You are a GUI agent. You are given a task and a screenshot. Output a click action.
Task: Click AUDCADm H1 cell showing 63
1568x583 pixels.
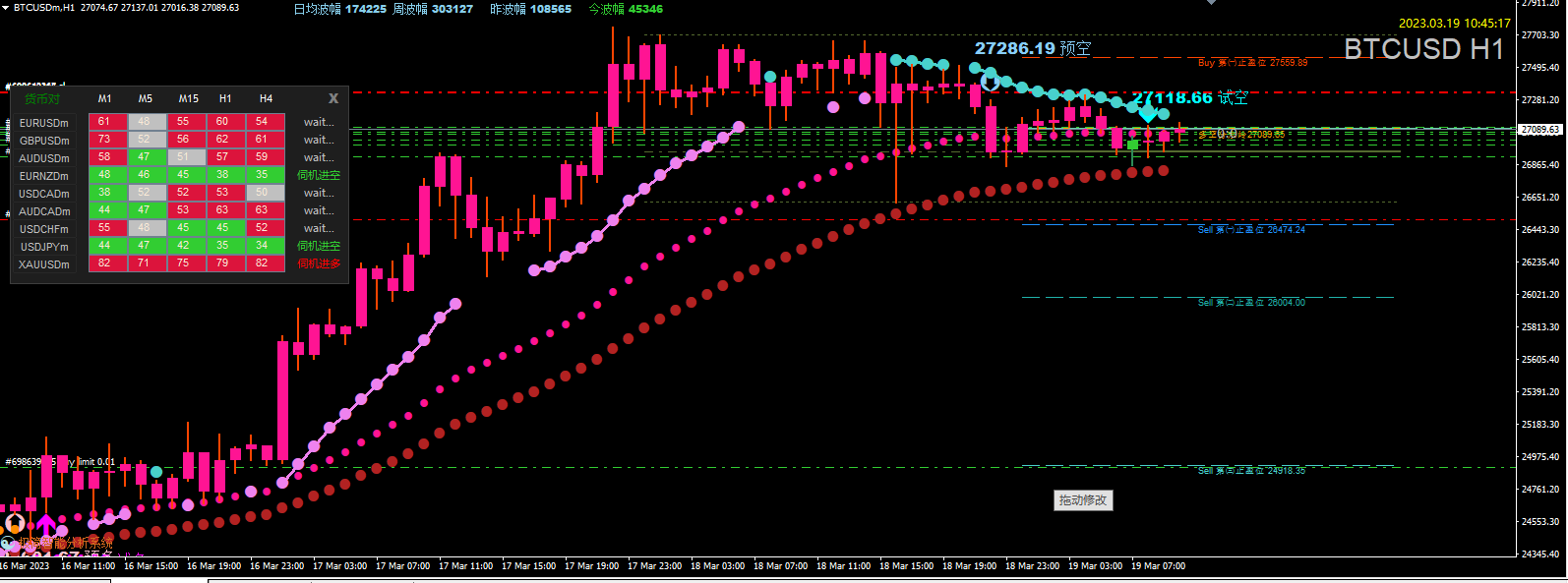(x=225, y=210)
